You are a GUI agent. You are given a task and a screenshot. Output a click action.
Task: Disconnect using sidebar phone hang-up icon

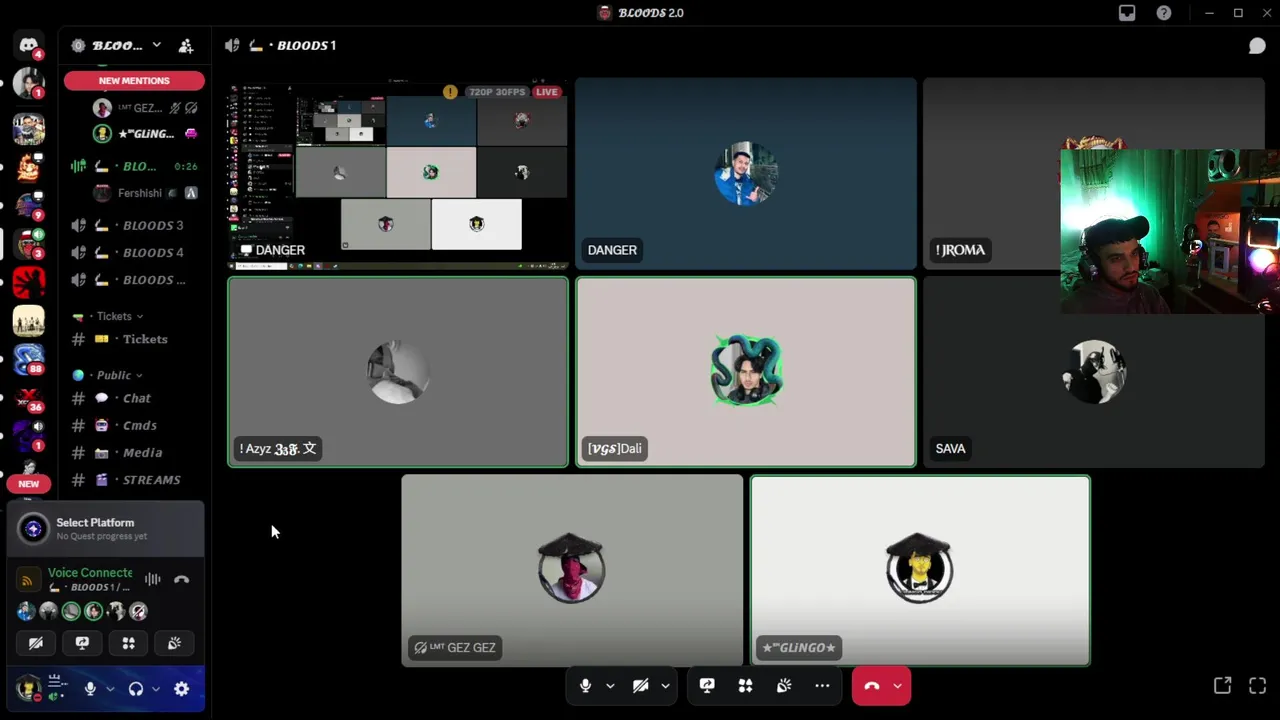pos(181,579)
